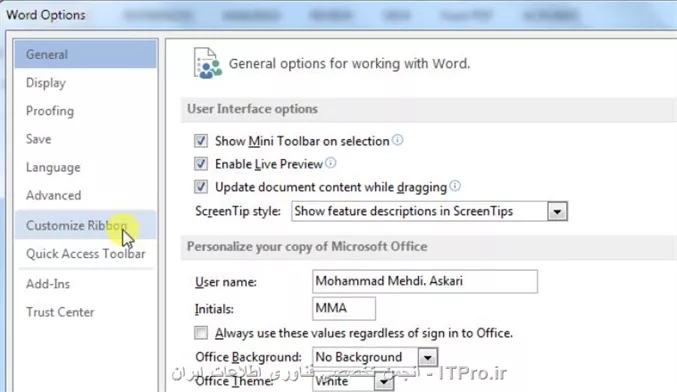
Task: Click the User Interface options heading
Action: coord(253,109)
